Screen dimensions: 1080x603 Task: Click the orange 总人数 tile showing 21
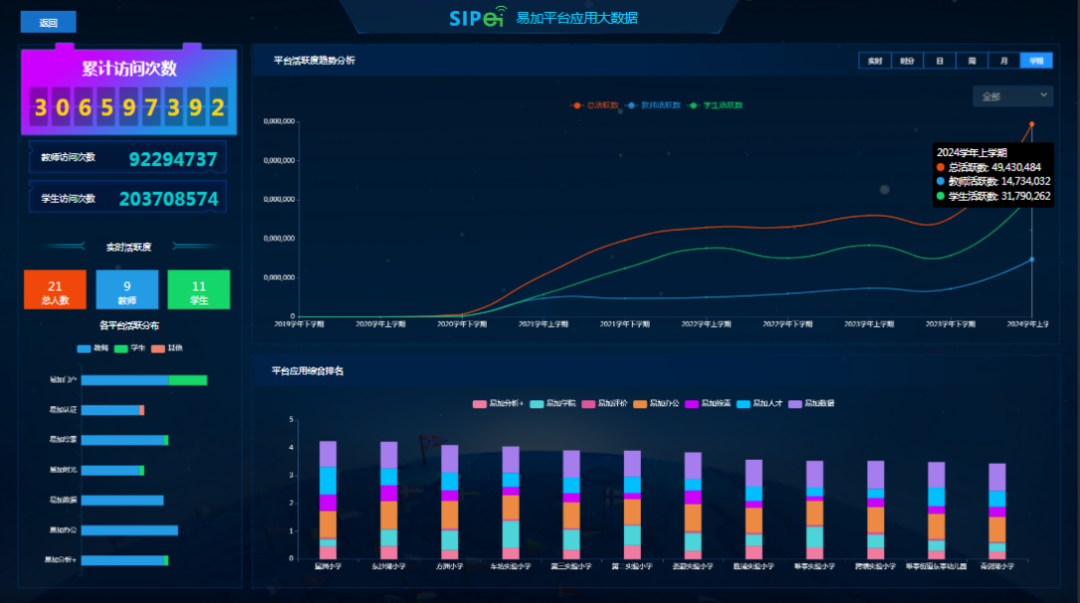coord(55,290)
